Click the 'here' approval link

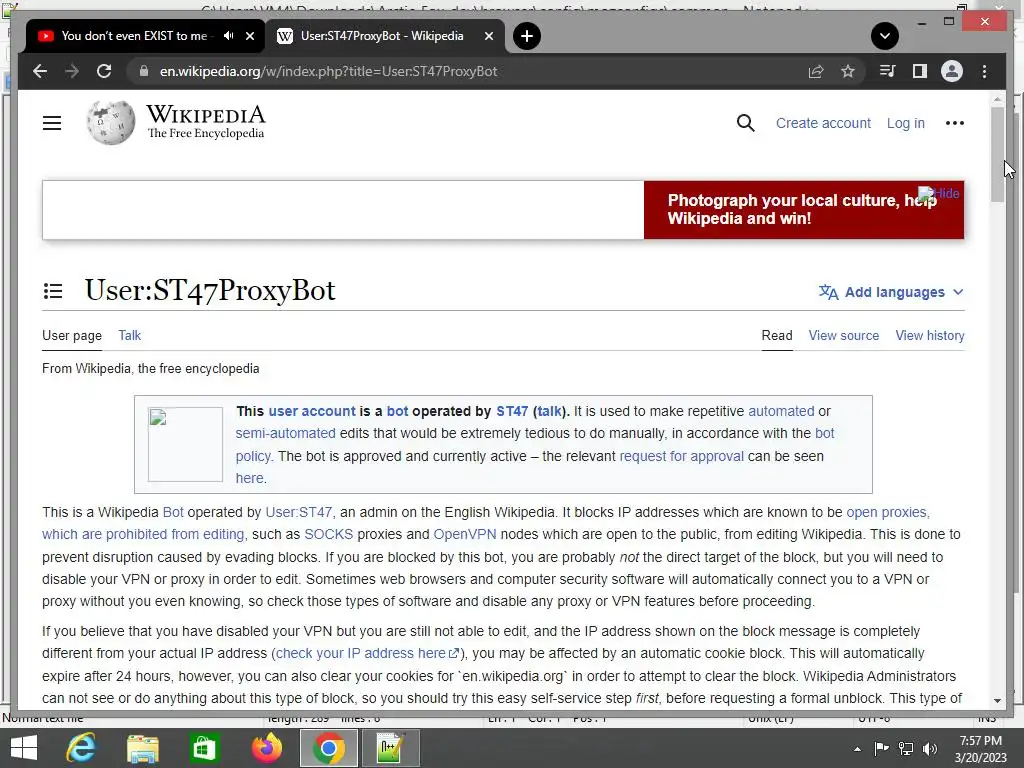(249, 478)
